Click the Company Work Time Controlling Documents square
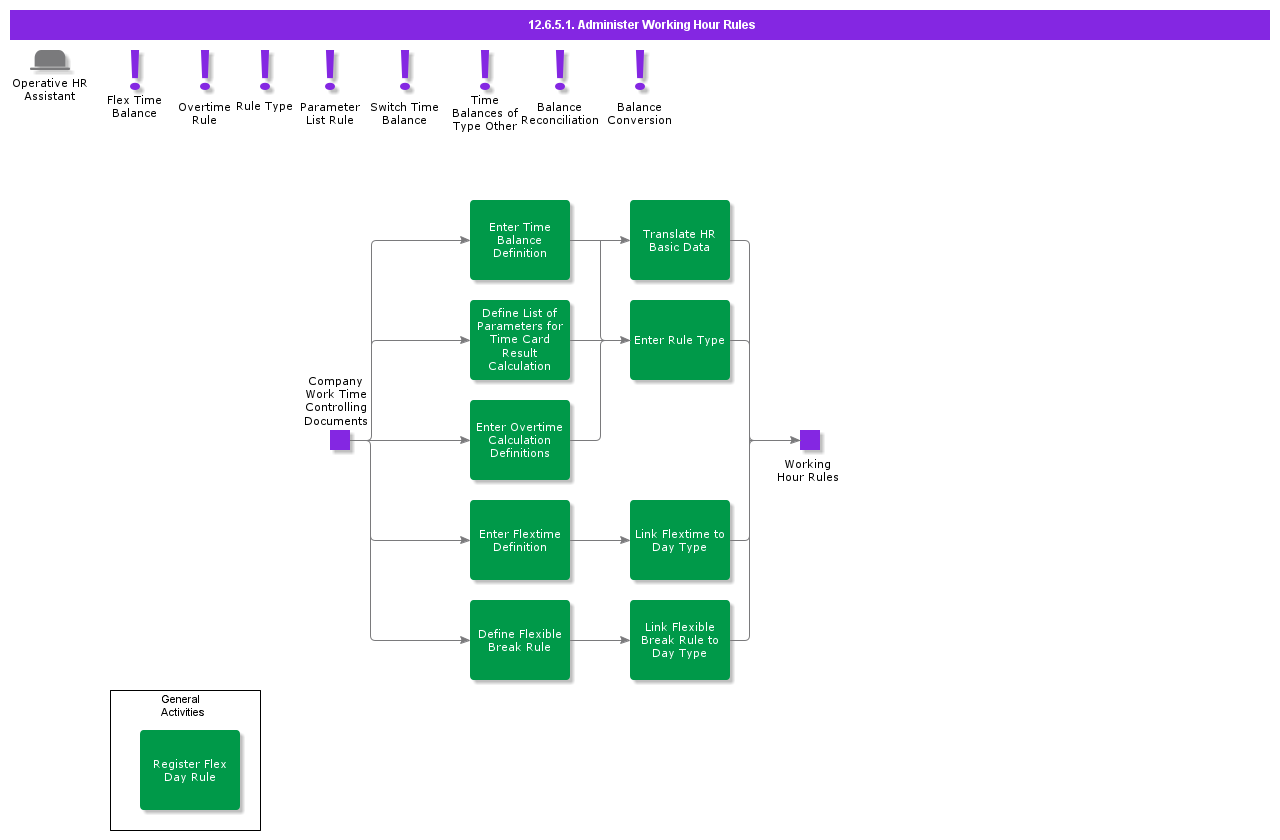This screenshot has height=840, width=1280. pyautogui.click(x=340, y=440)
